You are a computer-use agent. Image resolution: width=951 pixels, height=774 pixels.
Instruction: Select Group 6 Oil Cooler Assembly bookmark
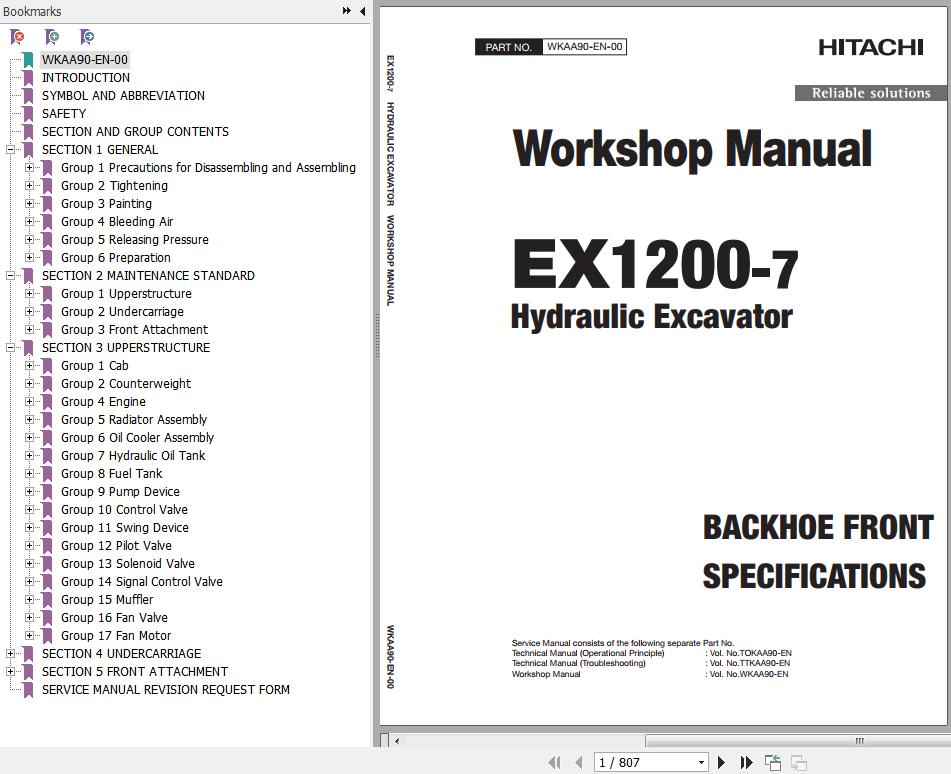click(137, 438)
